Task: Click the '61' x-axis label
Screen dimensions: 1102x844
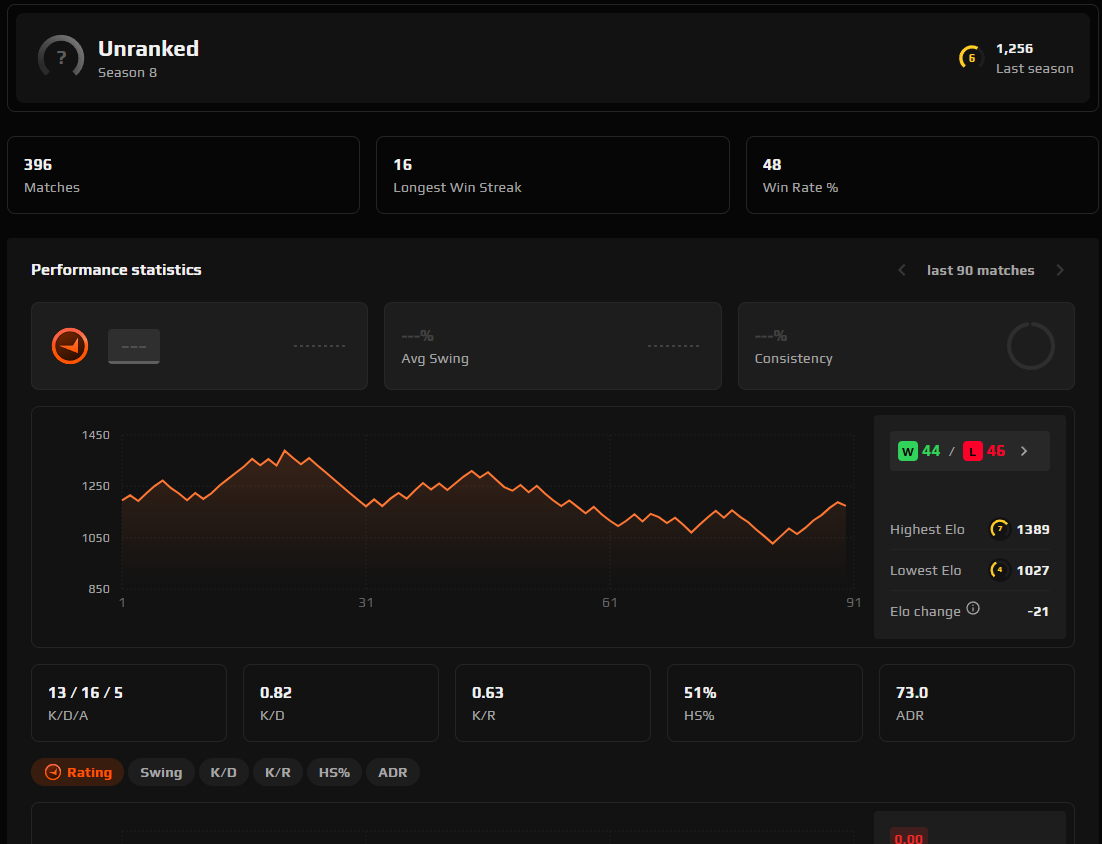Action: 609,602
